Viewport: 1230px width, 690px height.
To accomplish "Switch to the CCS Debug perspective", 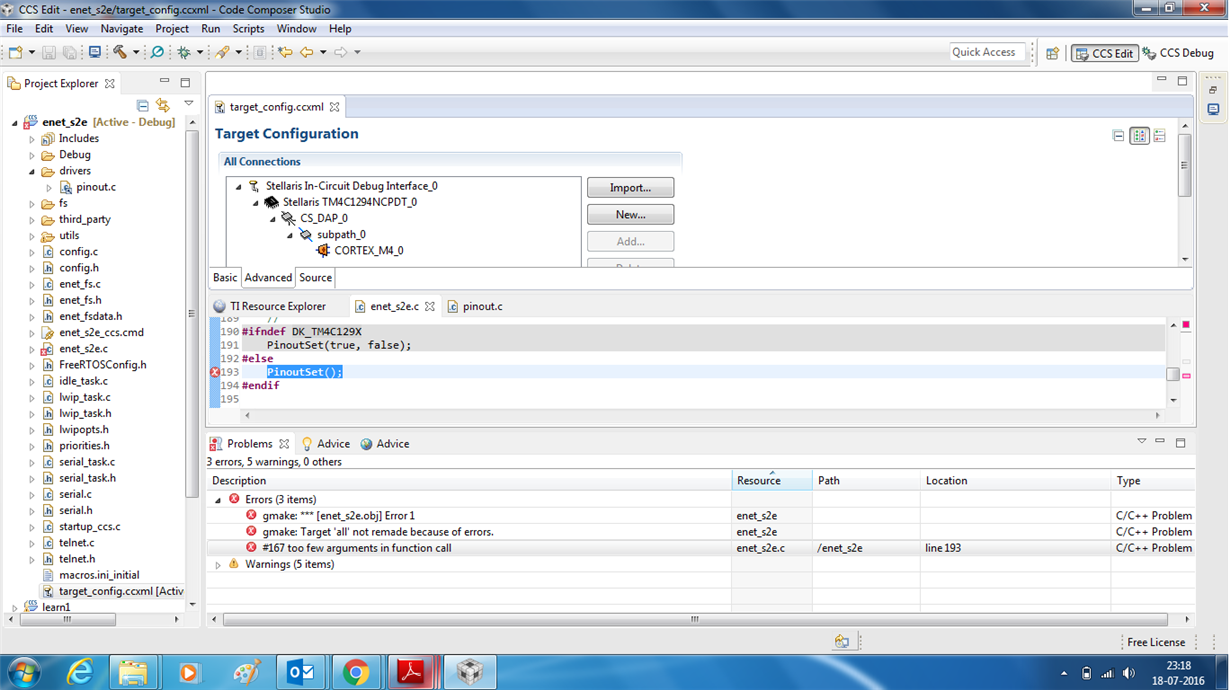I will point(1178,53).
